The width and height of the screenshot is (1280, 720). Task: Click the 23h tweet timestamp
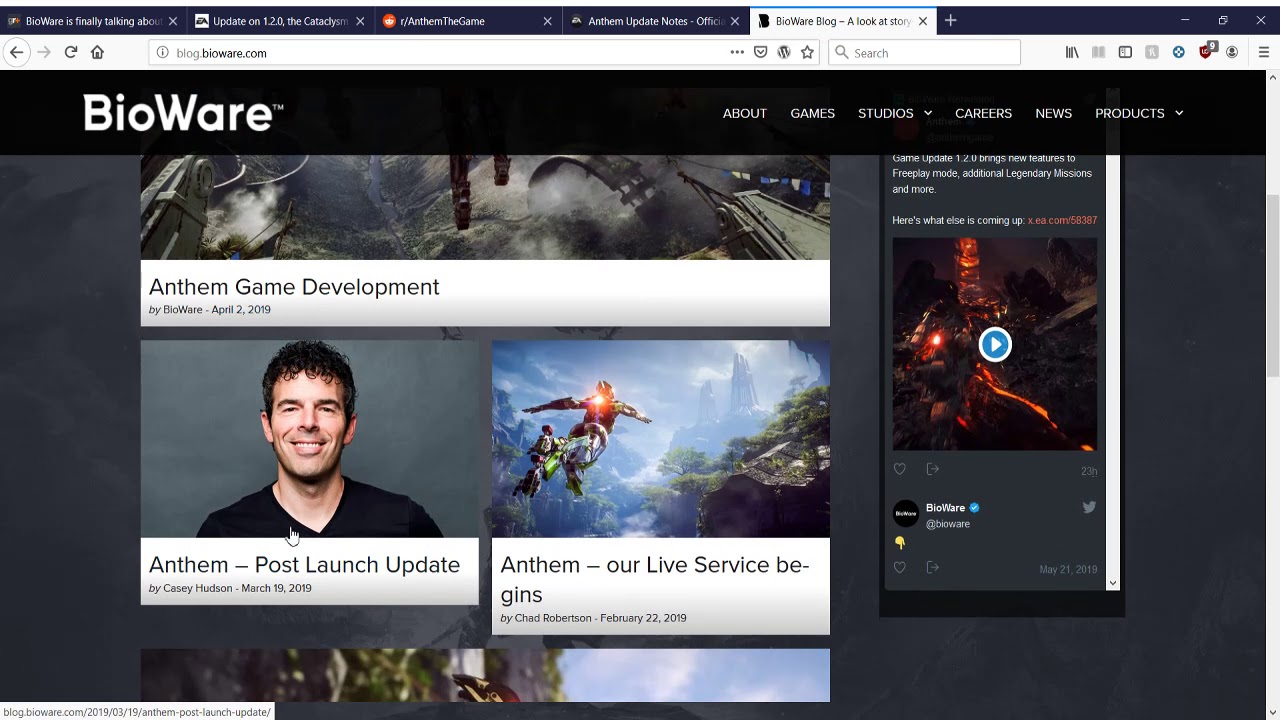[1089, 472]
